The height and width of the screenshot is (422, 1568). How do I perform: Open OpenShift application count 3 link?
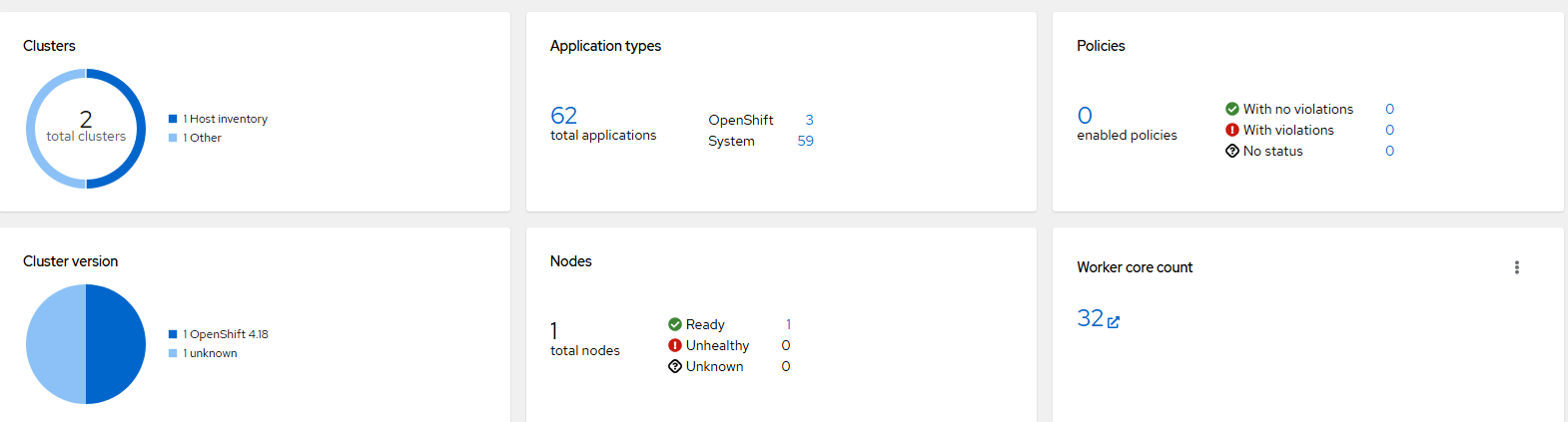[x=809, y=120]
